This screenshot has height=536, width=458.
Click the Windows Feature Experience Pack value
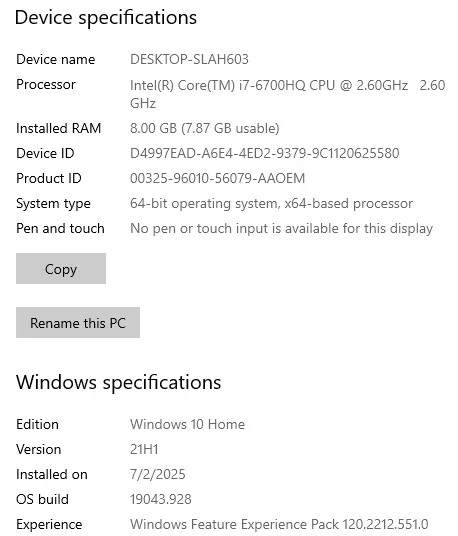(279, 524)
